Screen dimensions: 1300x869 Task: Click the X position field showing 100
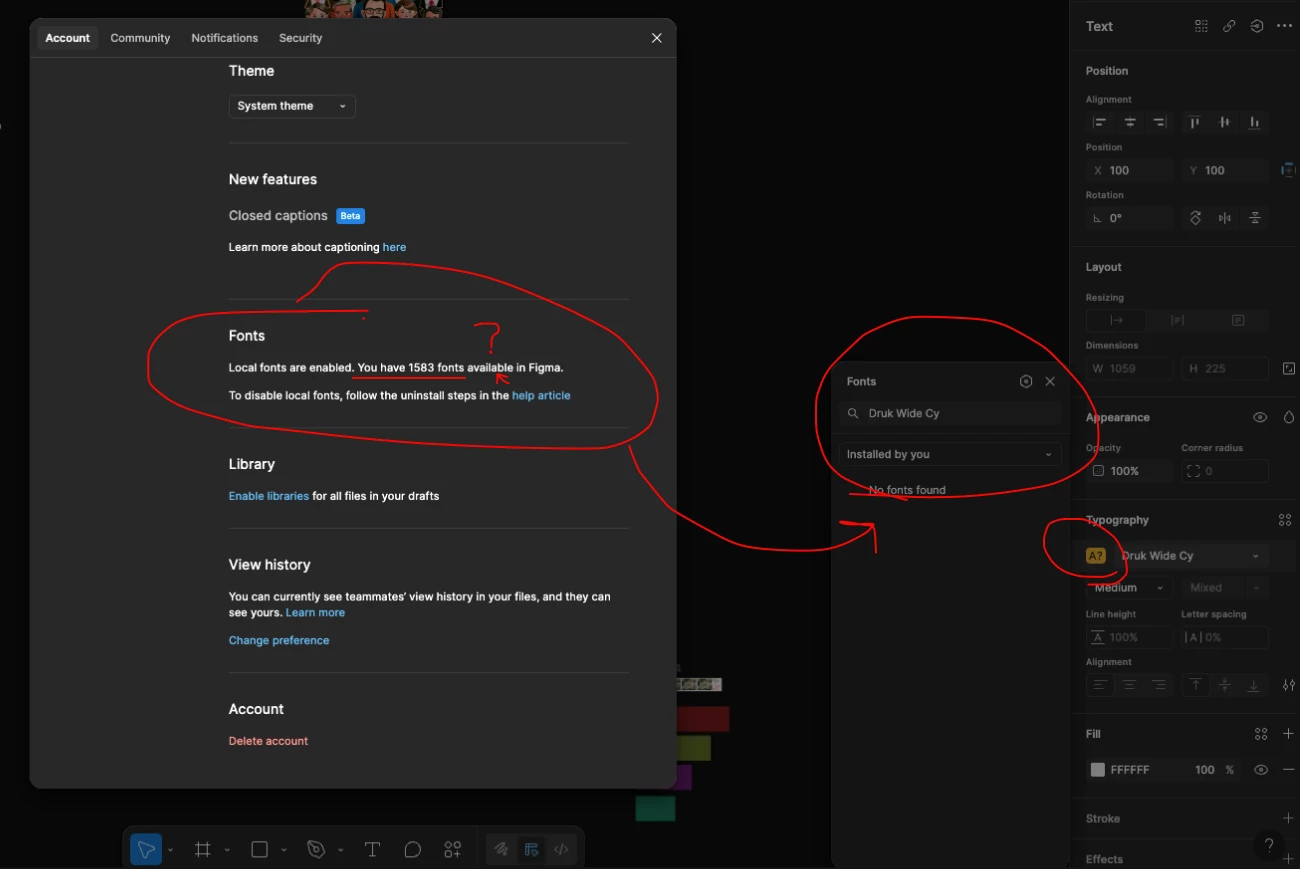tap(1130, 170)
